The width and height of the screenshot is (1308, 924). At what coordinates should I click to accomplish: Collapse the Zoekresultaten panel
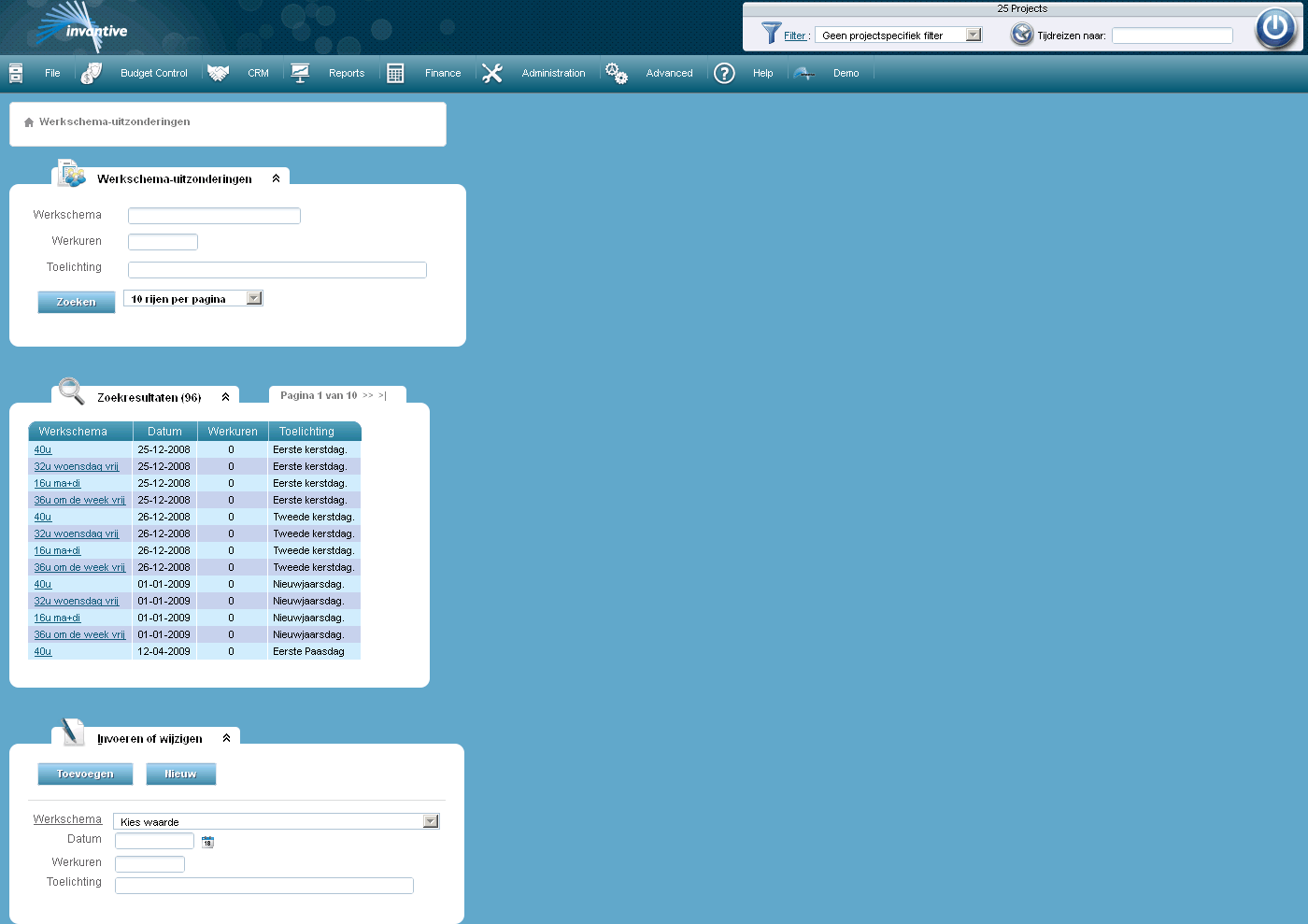pos(225,397)
